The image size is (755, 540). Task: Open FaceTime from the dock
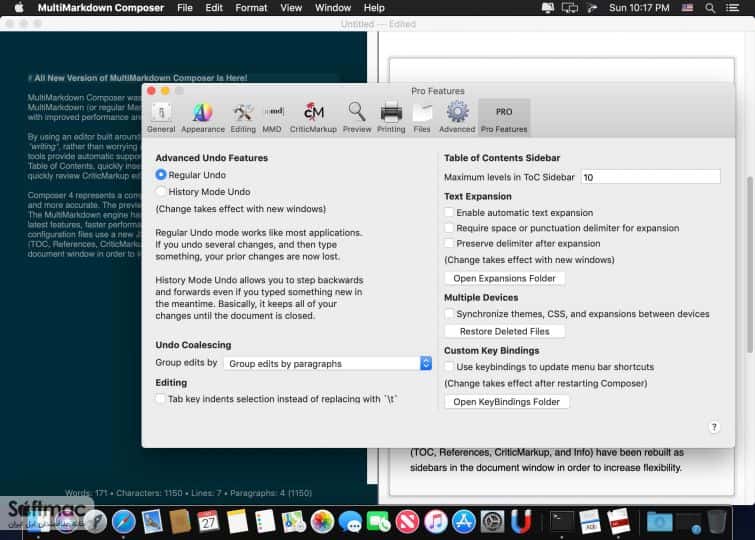[378, 522]
